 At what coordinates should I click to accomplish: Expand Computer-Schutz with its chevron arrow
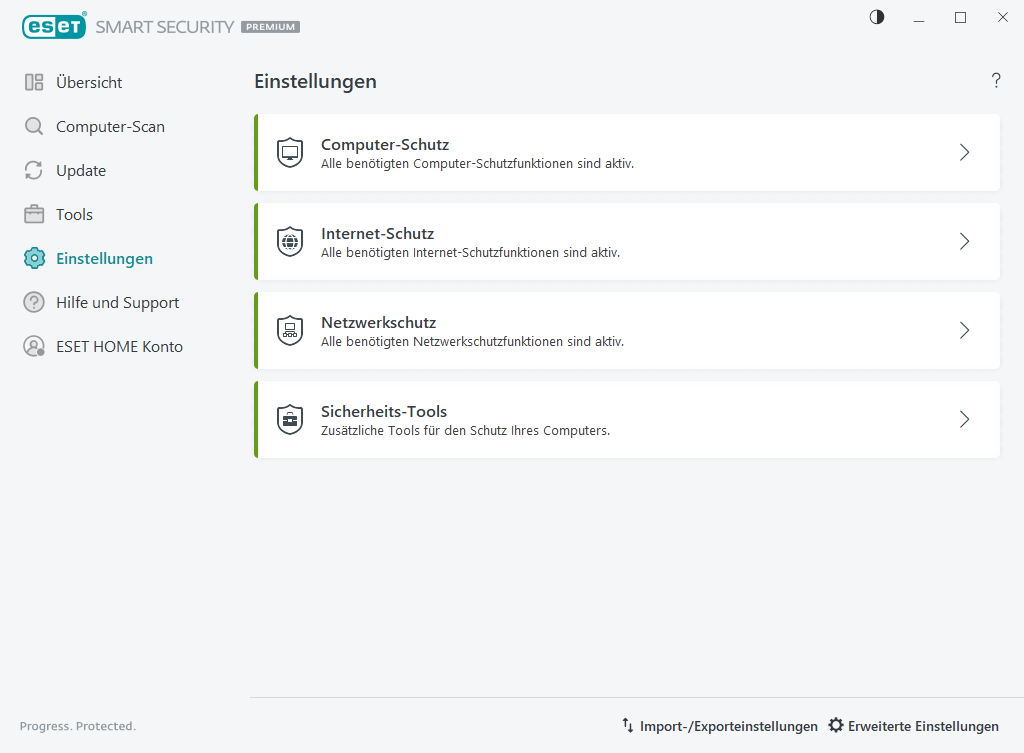964,153
